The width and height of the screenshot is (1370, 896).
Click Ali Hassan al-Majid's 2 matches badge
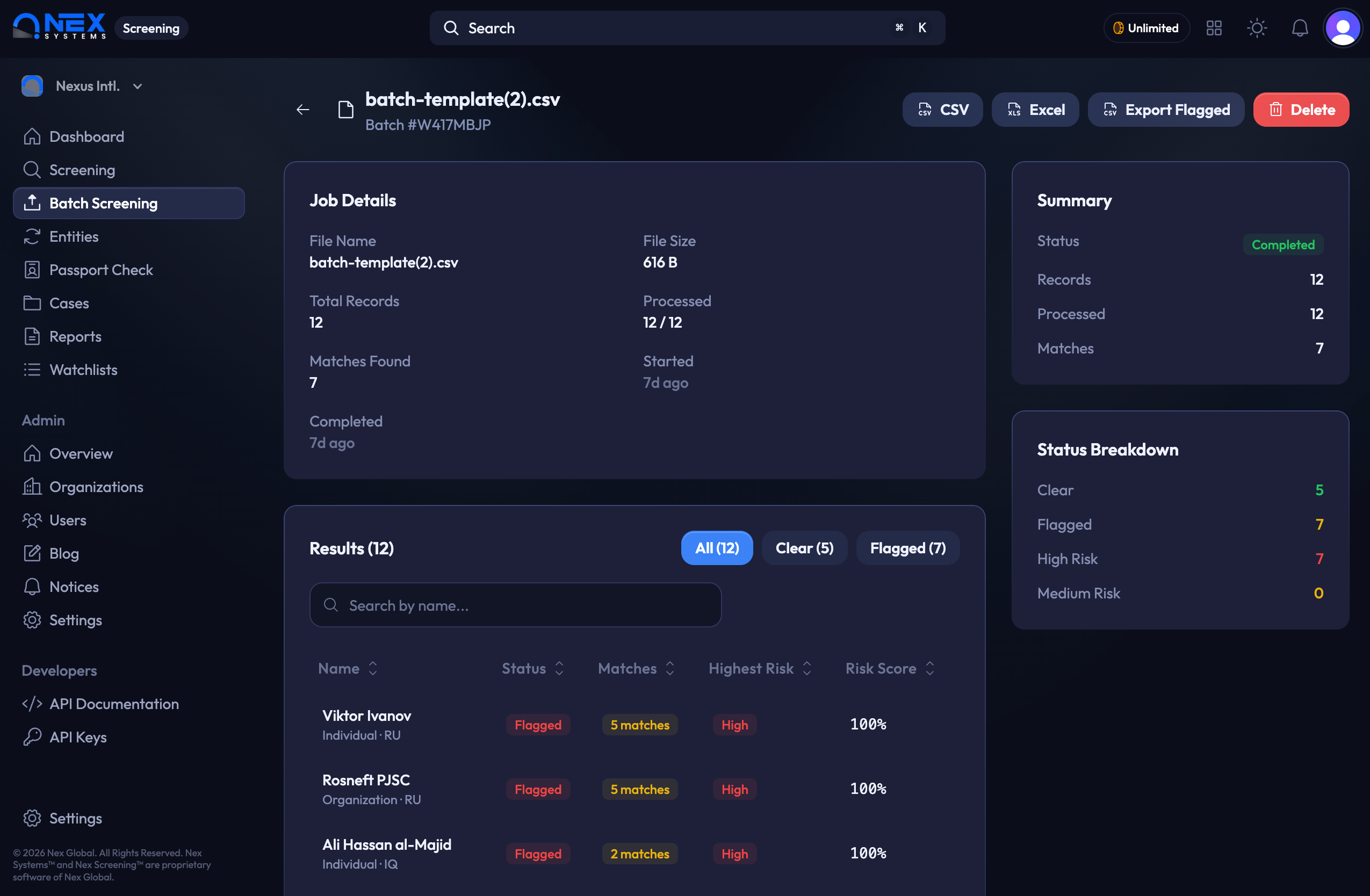[639, 854]
